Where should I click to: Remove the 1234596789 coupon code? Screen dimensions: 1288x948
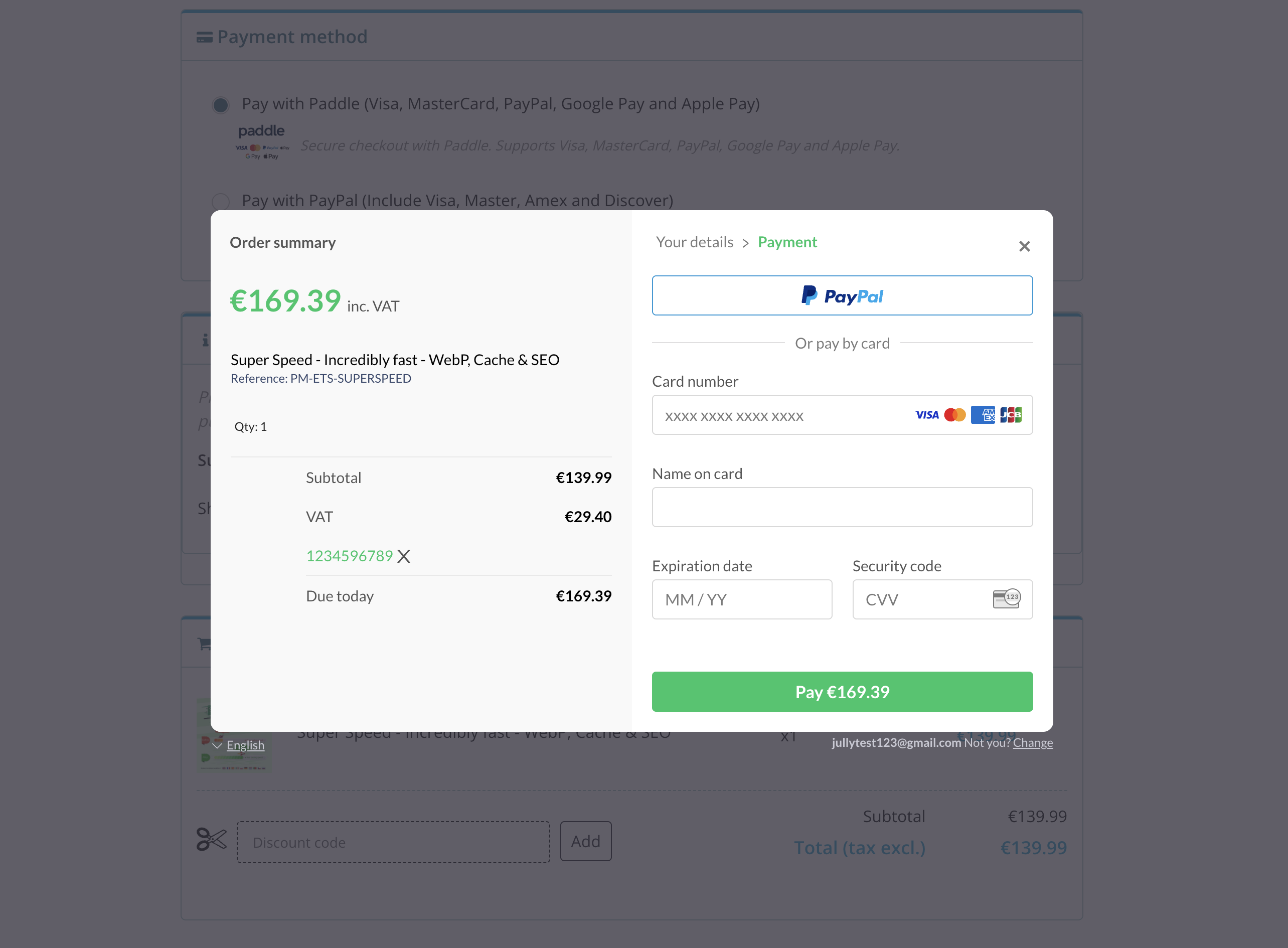tap(404, 556)
